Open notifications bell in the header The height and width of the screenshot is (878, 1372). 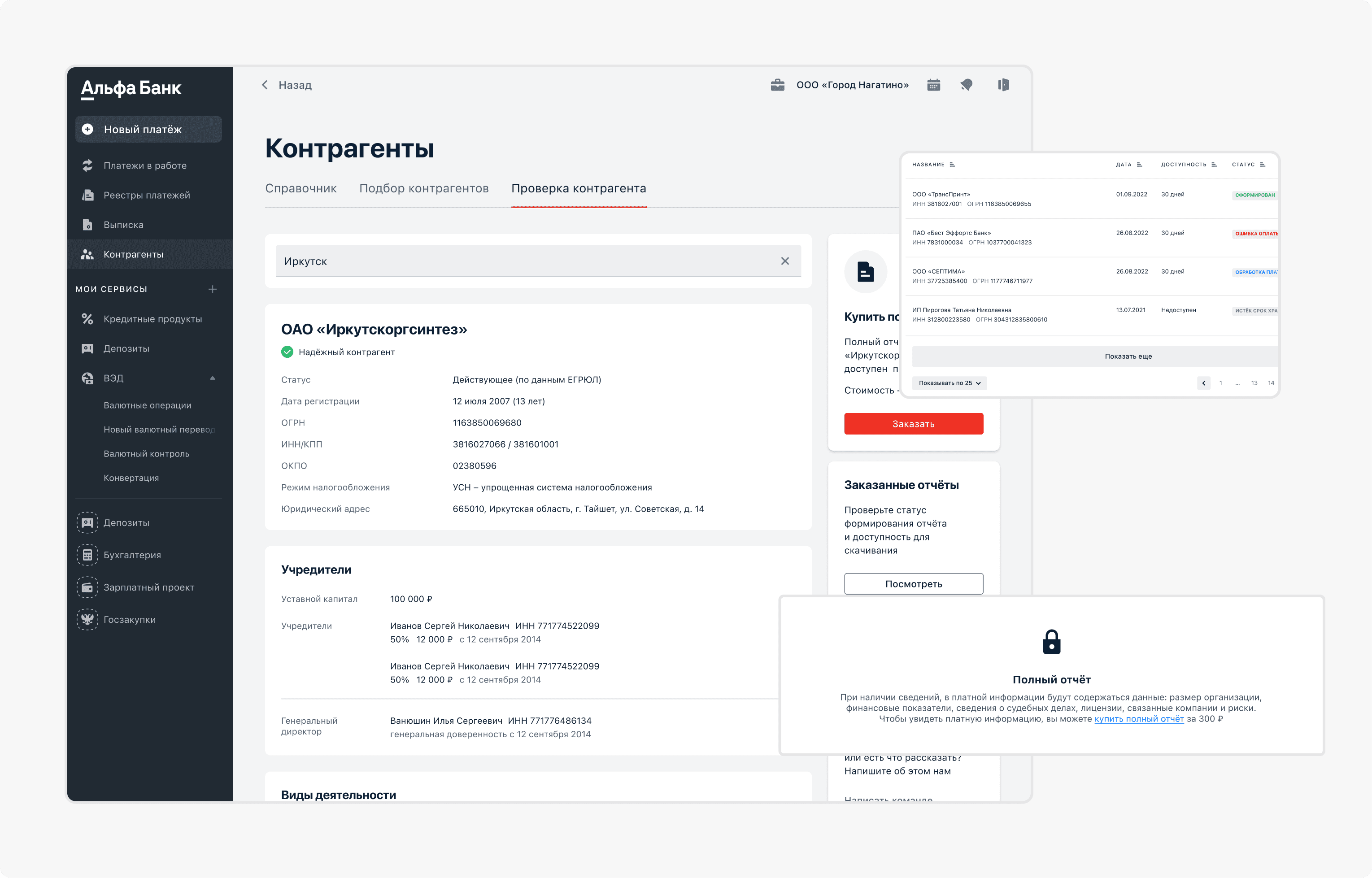967,85
